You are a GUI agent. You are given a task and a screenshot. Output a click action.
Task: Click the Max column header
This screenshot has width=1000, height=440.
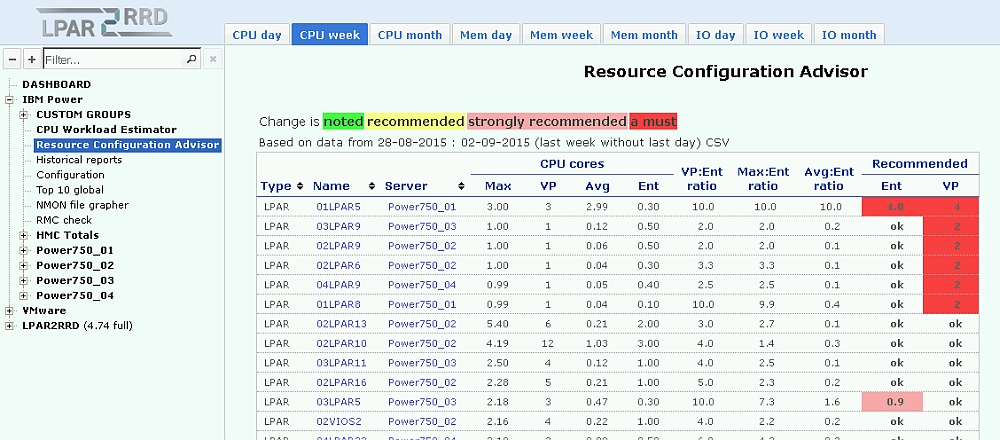498,186
